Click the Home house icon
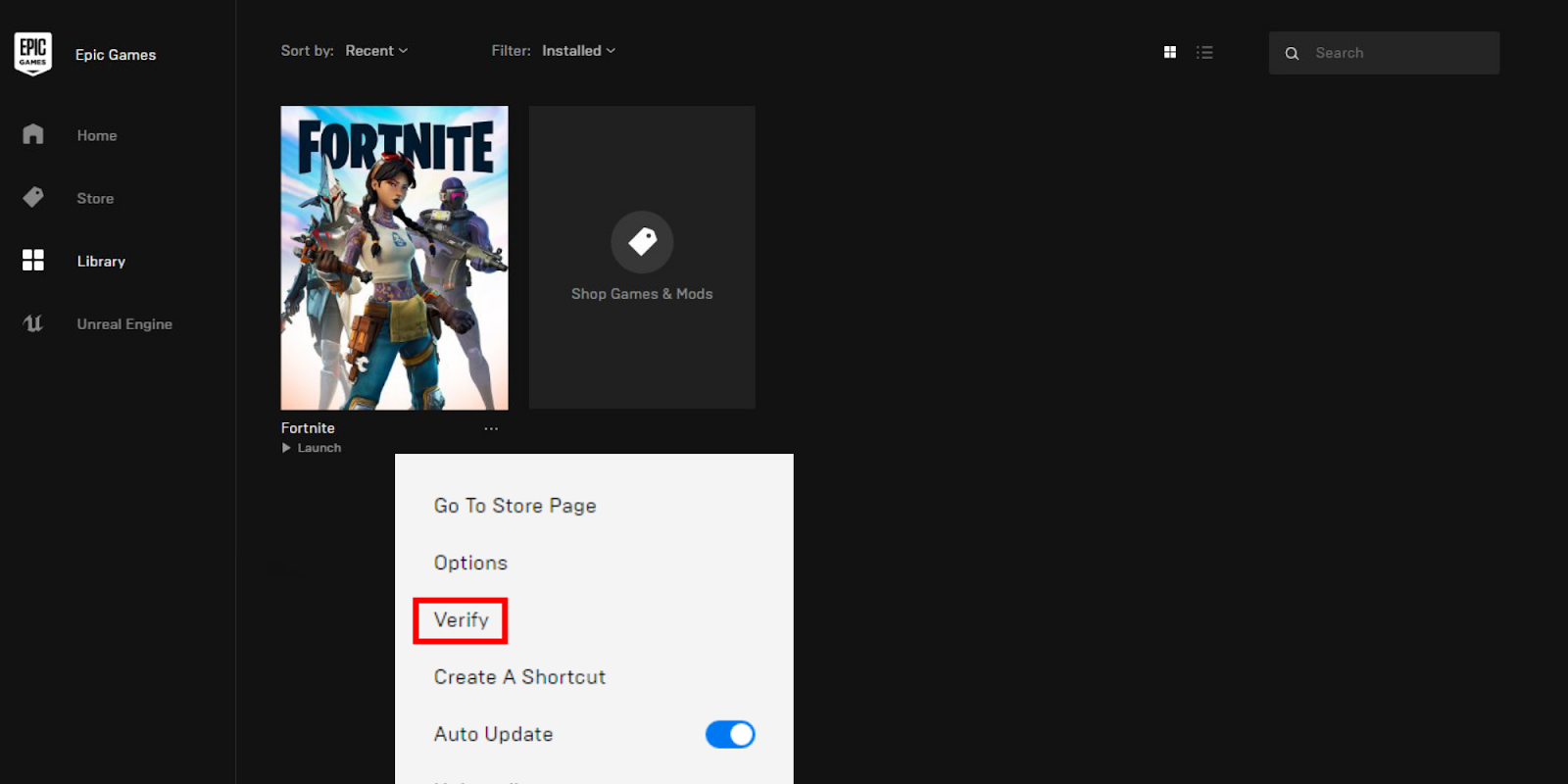 click(x=33, y=134)
